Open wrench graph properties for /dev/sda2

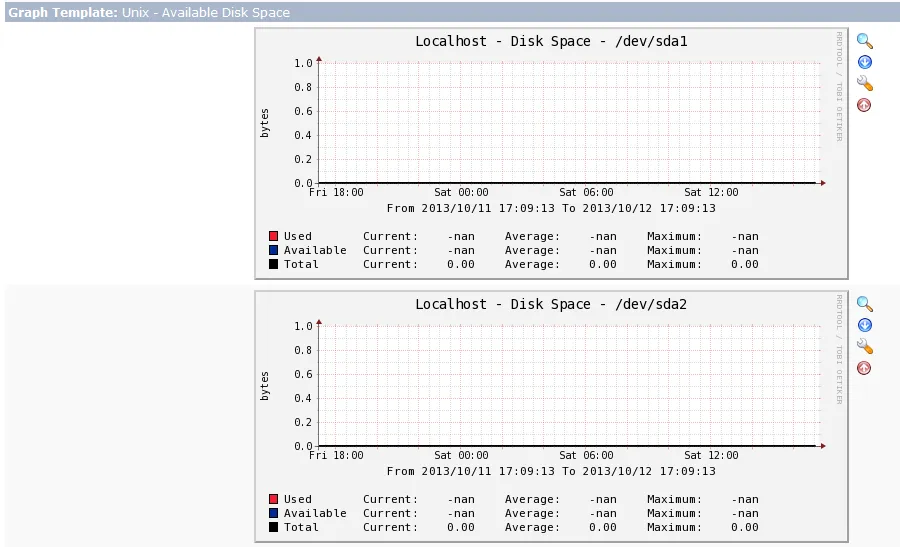864,346
